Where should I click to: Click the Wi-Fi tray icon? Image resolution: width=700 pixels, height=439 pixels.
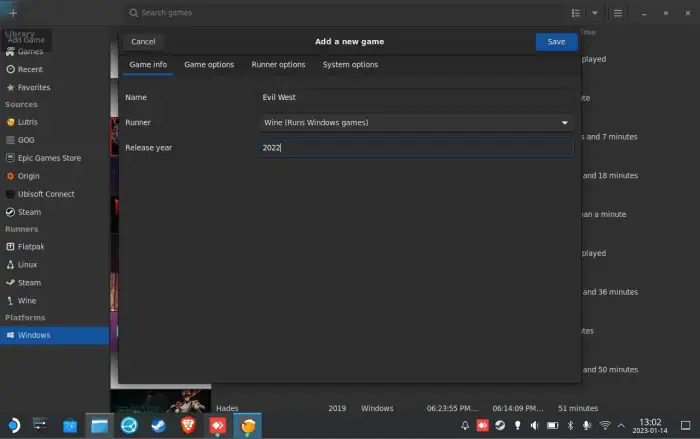pos(604,426)
